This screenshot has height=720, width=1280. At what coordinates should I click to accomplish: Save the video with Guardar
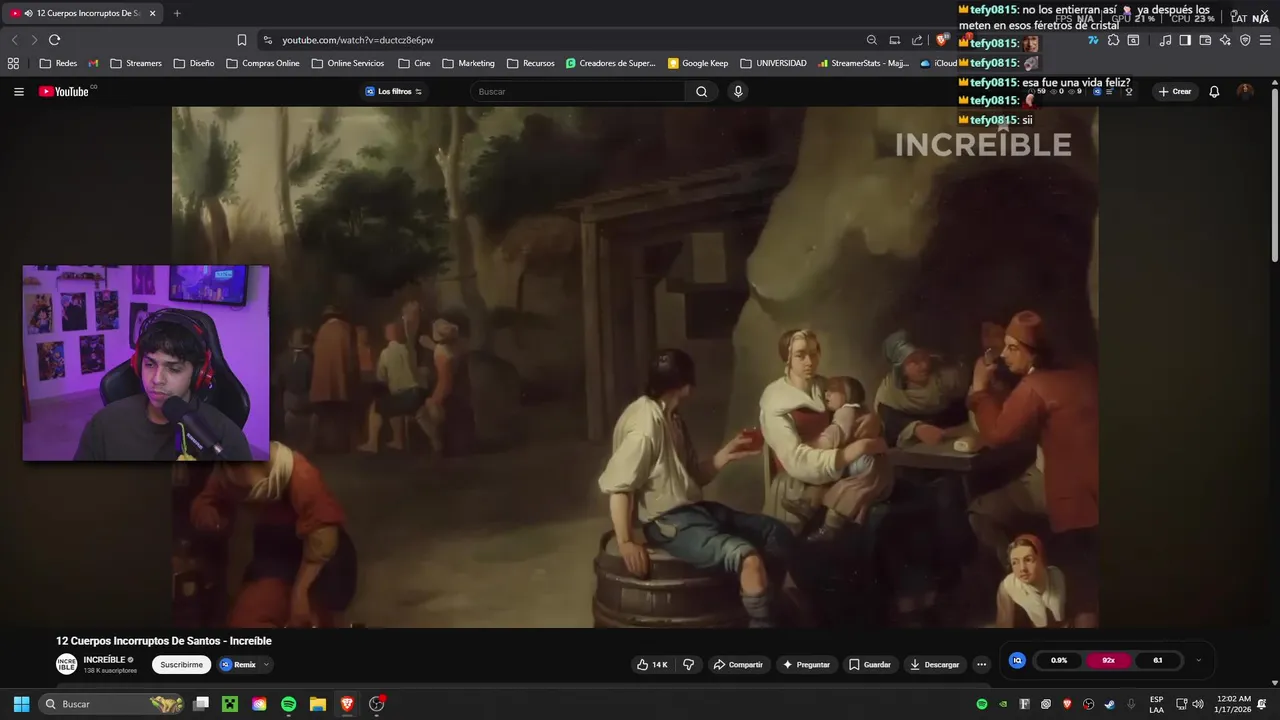pyautogui.click(x=870, y=664)
